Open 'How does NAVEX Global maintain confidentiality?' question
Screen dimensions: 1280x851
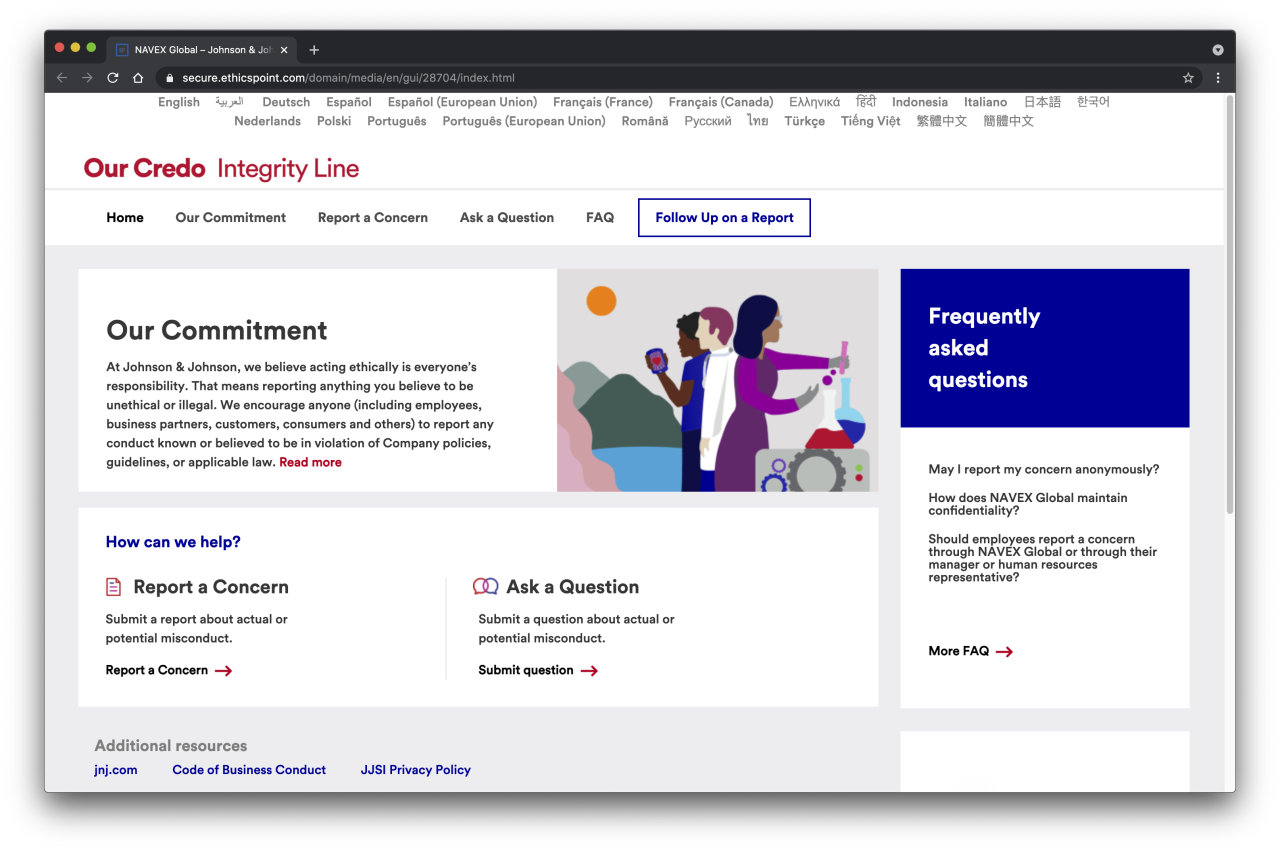click(1028, 504)
